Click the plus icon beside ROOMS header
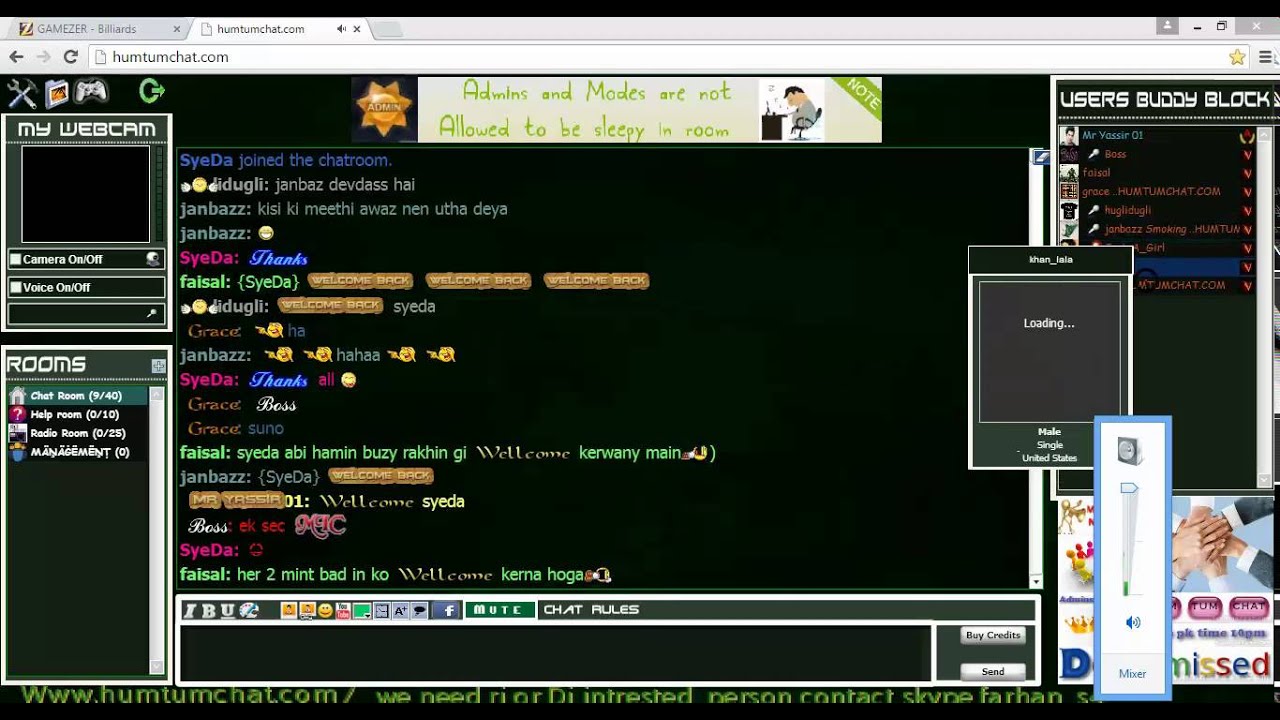This screenshot has height=720, width=1280. [x=158, y=366]
